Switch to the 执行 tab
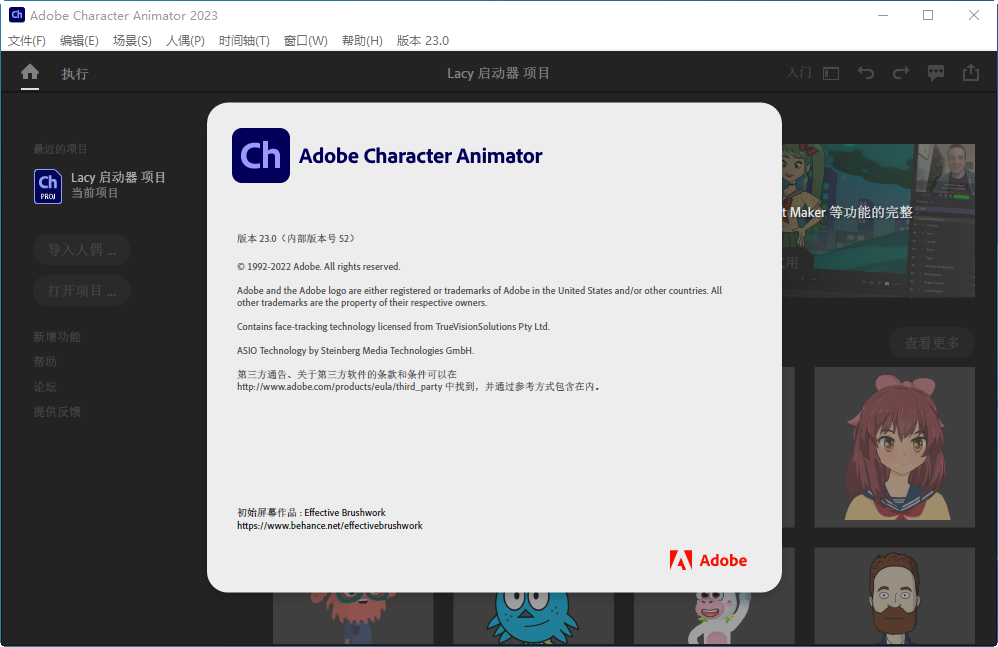The height and width of the screenshot is (647, 998). [x=74, y=72]
